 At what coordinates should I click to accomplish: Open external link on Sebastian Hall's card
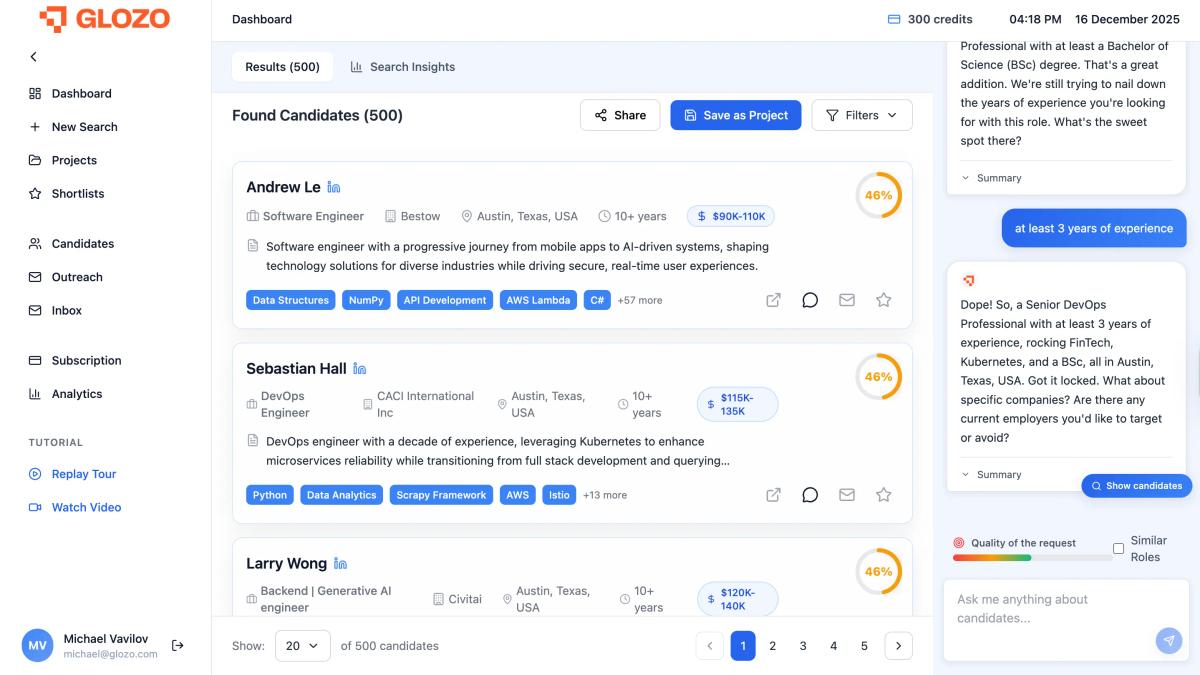[773, 494]
